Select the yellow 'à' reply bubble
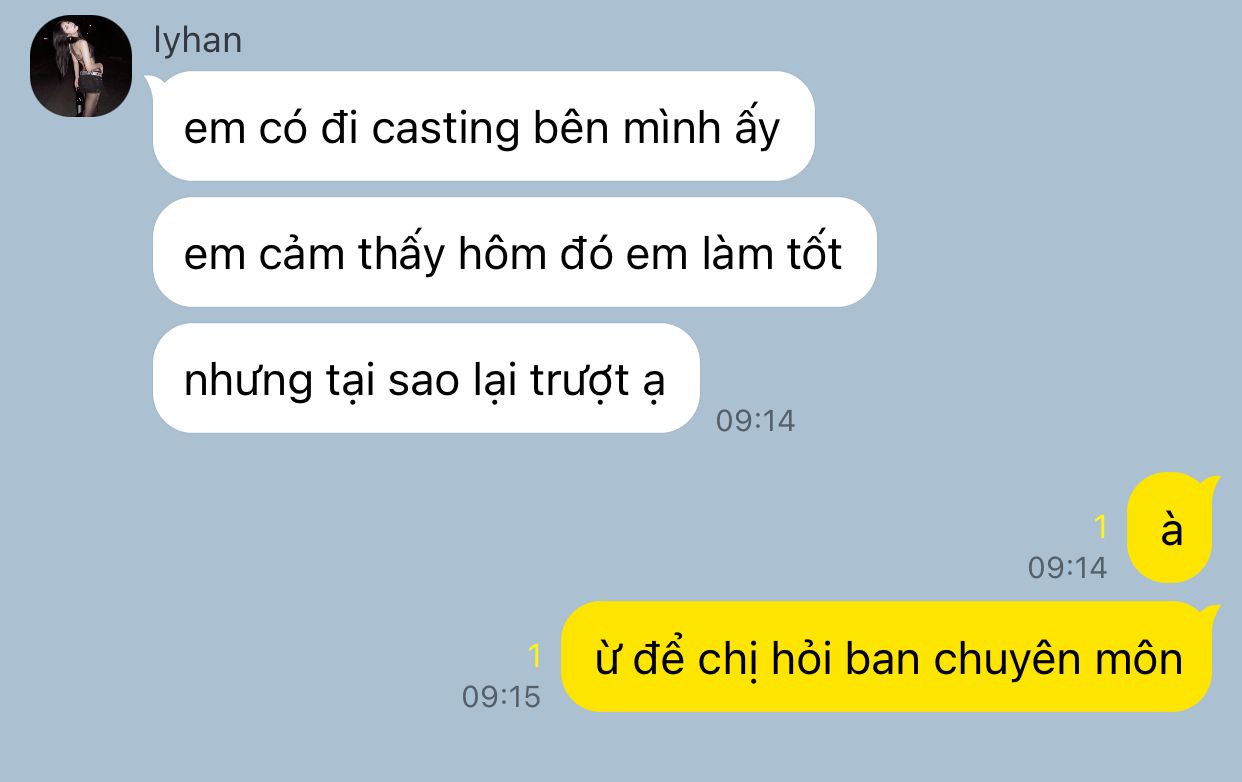Image resolution: width=1242 pixels, height=782 pixels. tap(1170, 527)
